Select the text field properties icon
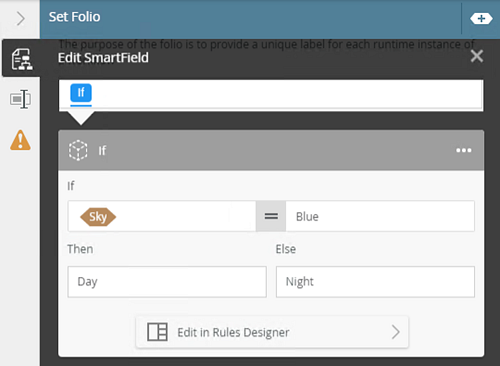This screenshot has height=366, width=500. [x=20, y=99]
